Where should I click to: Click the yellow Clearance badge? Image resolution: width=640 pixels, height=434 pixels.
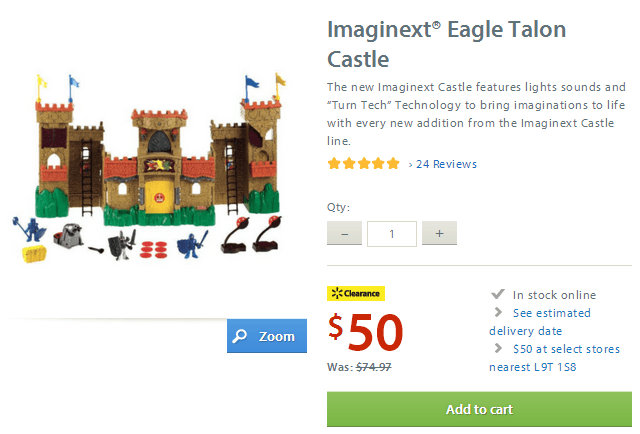click(356, 293)
